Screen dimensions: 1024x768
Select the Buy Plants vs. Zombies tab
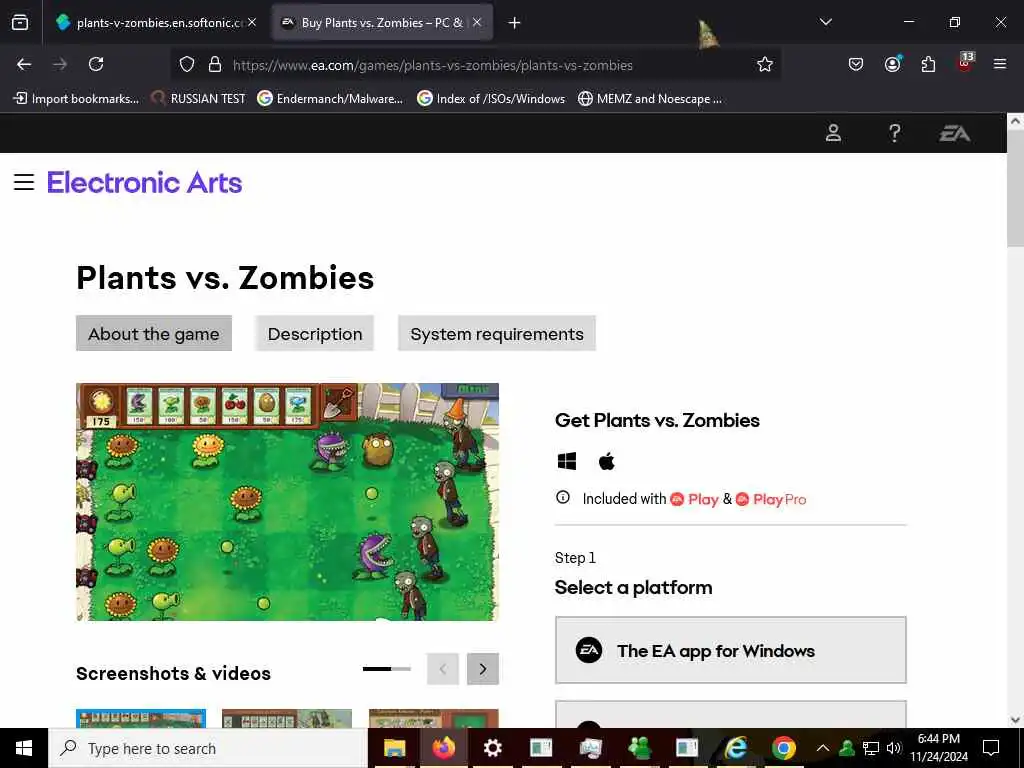point(381,23)
